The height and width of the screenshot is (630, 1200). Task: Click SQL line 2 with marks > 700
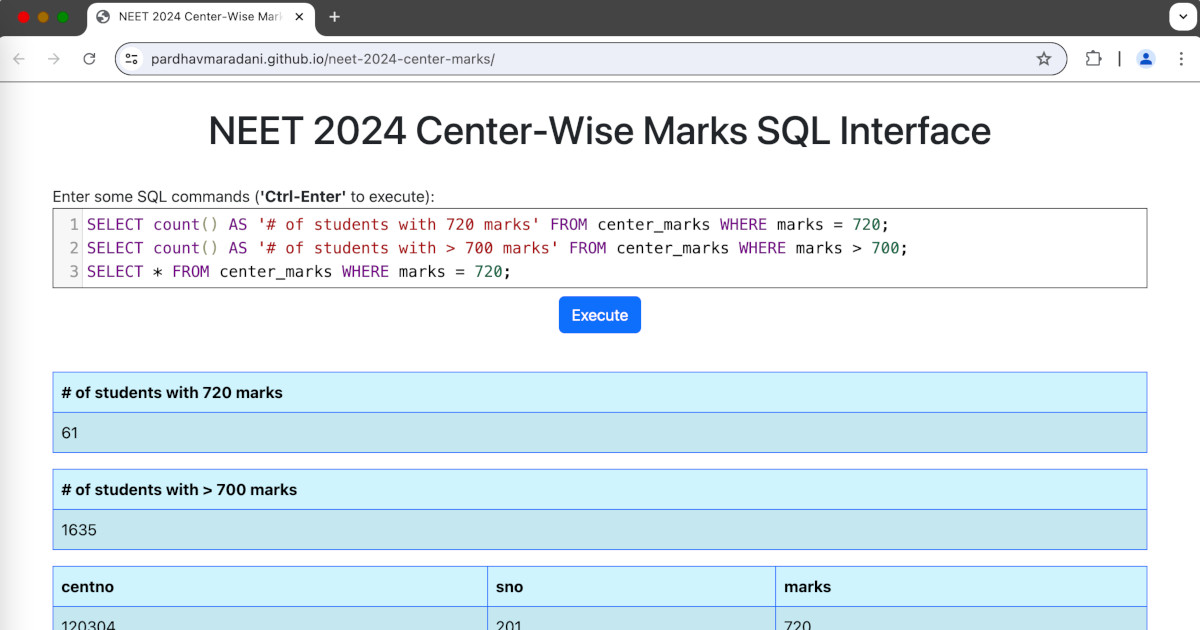[x=497, y=248]
